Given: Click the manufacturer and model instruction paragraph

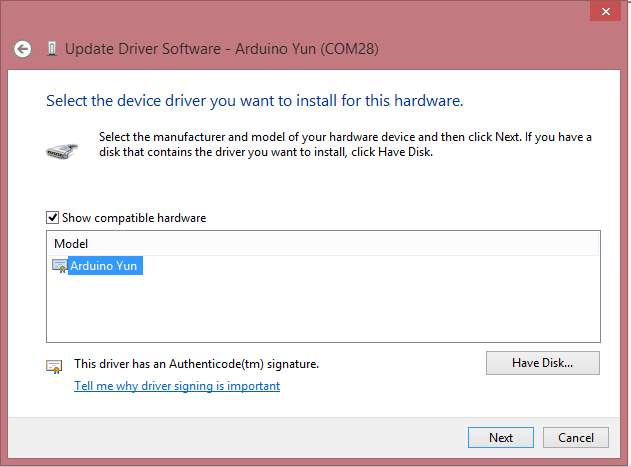Looking at the screenshot, I should click(x=345, y=144).
